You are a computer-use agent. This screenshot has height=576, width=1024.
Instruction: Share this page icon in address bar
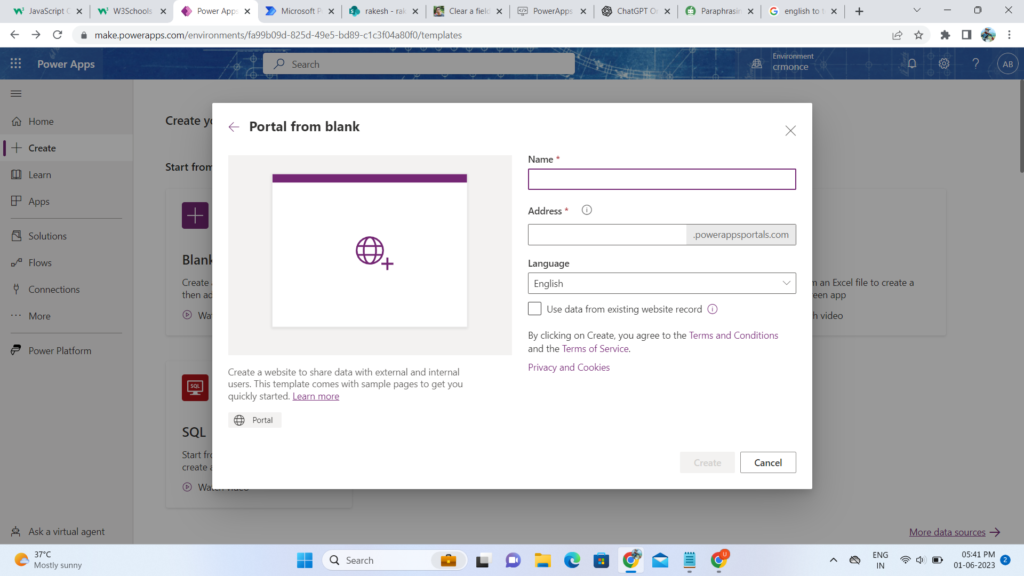click(897, 35)
